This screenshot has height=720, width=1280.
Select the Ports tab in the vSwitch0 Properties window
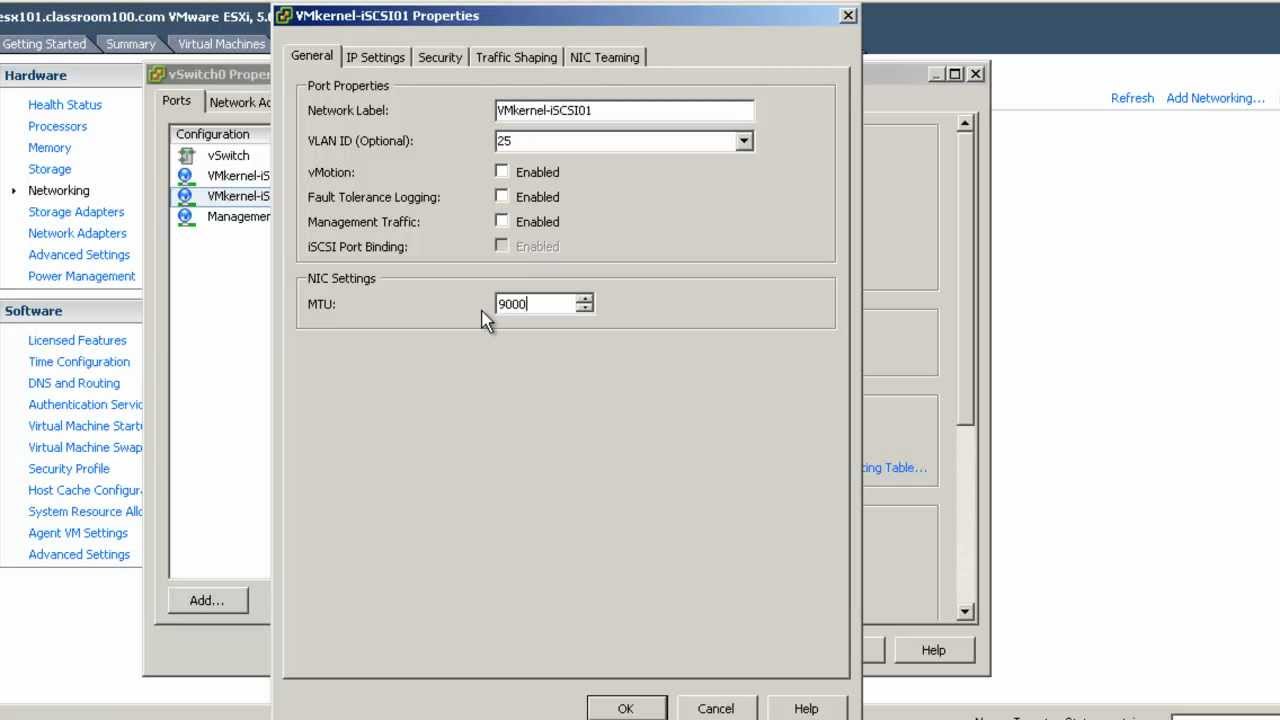[x=177, y=100]
